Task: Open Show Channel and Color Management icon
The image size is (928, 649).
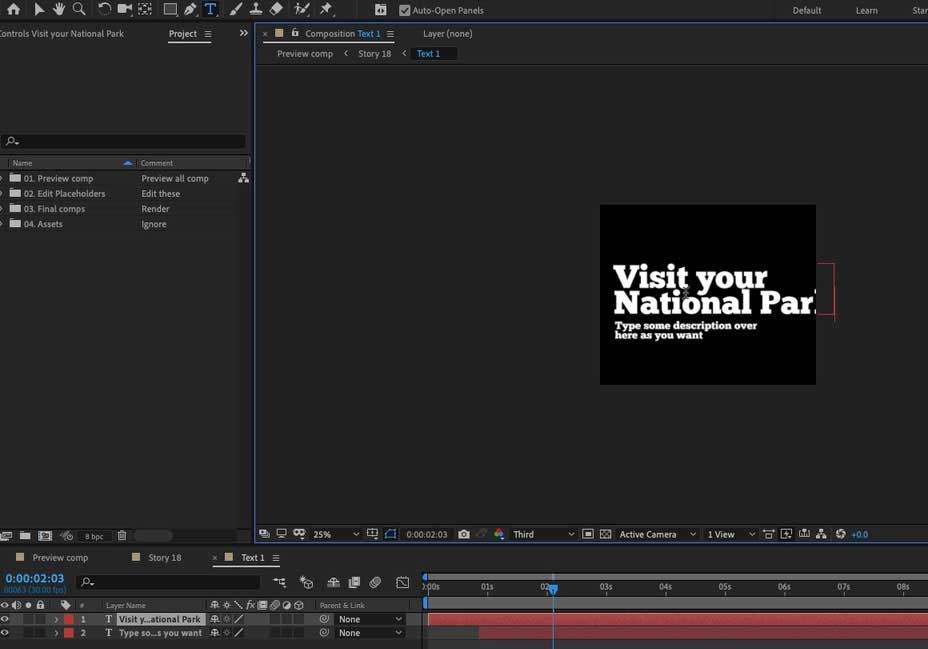Action: tap(499, 534)
